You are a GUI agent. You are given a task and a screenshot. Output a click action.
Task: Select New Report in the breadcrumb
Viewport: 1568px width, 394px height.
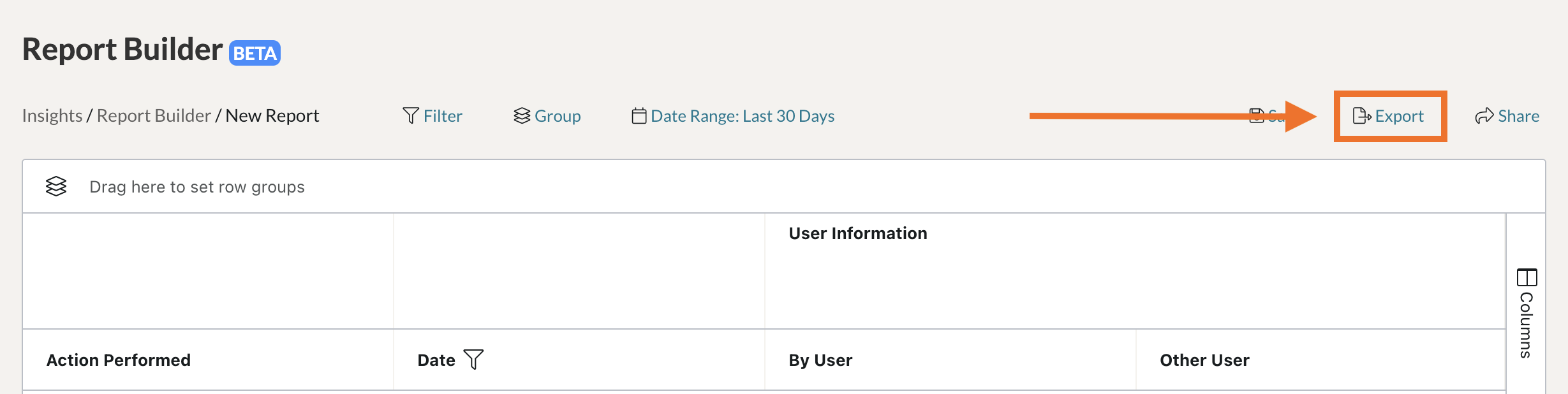pos(272,116)
